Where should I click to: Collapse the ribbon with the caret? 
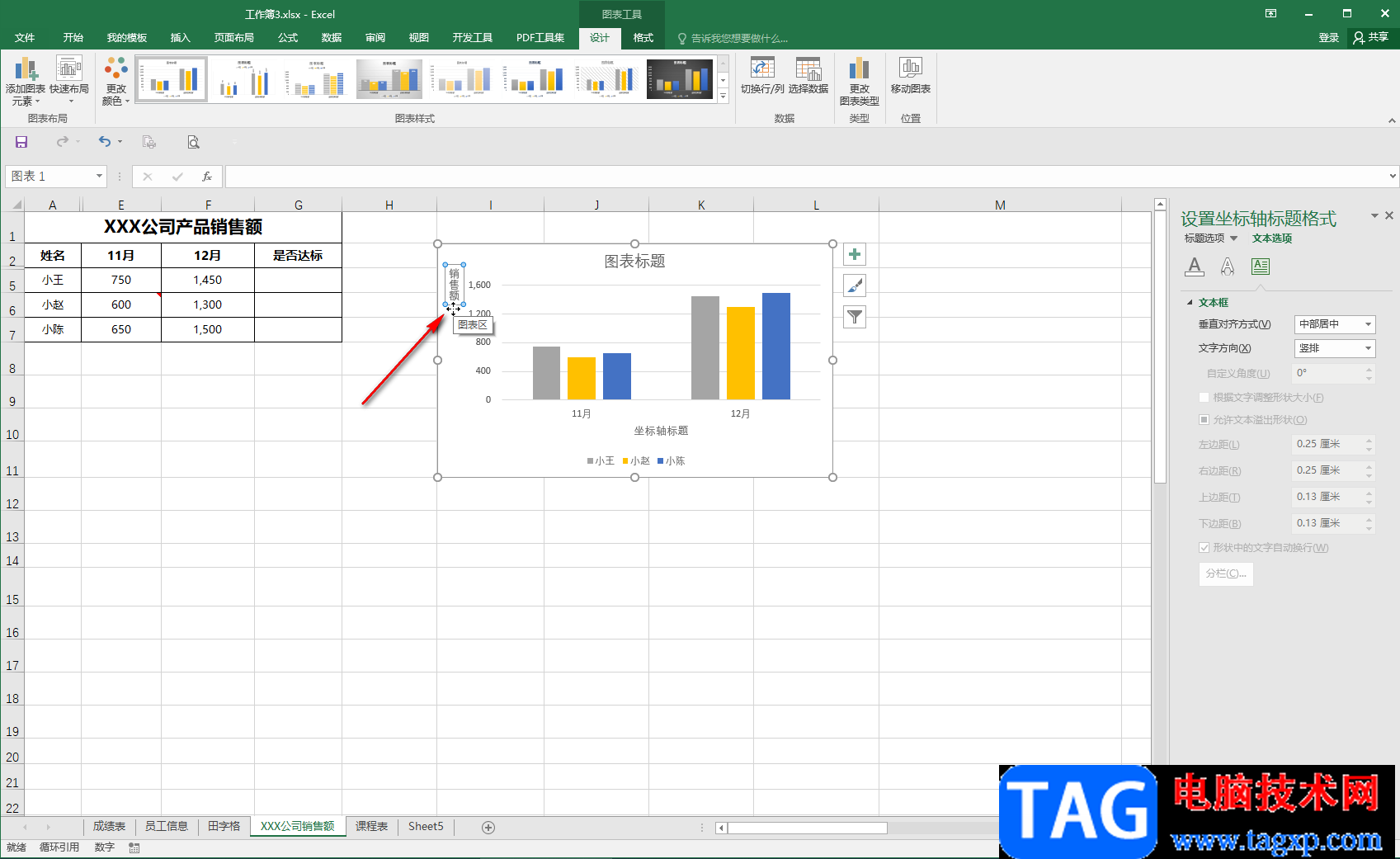[x=1392, y=120]
